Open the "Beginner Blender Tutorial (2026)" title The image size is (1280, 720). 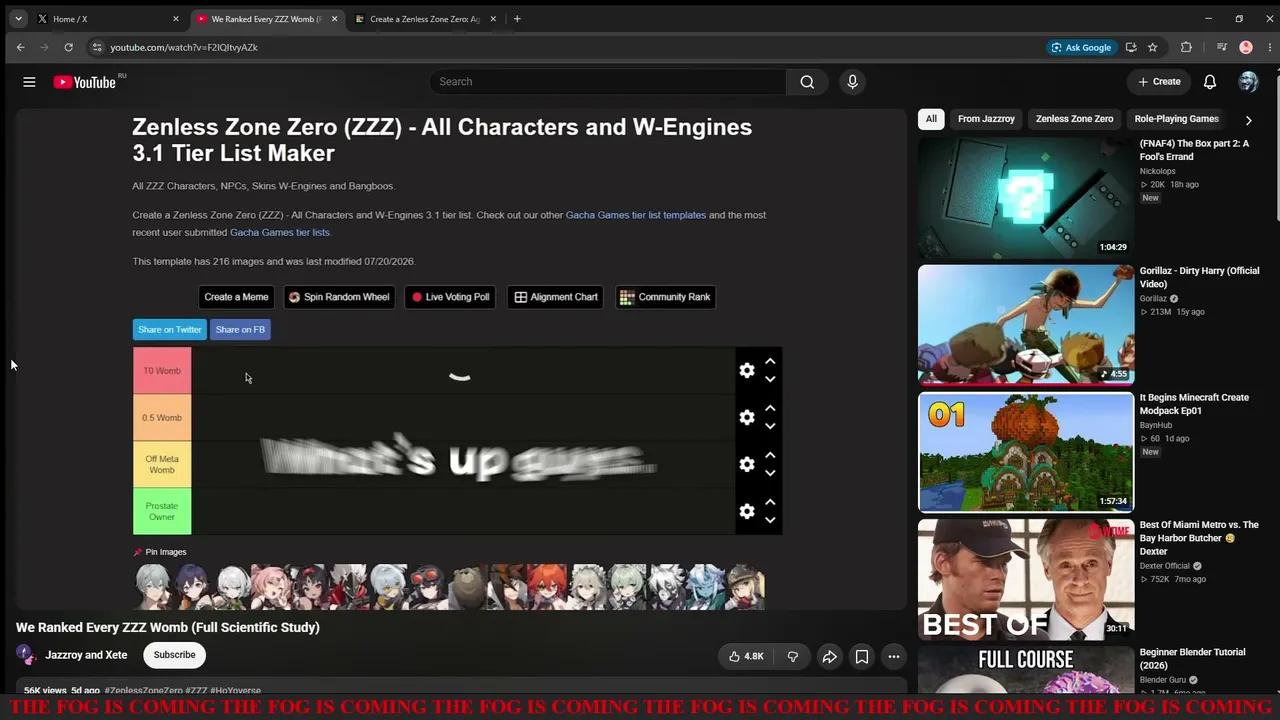[x=1192, y=659]
